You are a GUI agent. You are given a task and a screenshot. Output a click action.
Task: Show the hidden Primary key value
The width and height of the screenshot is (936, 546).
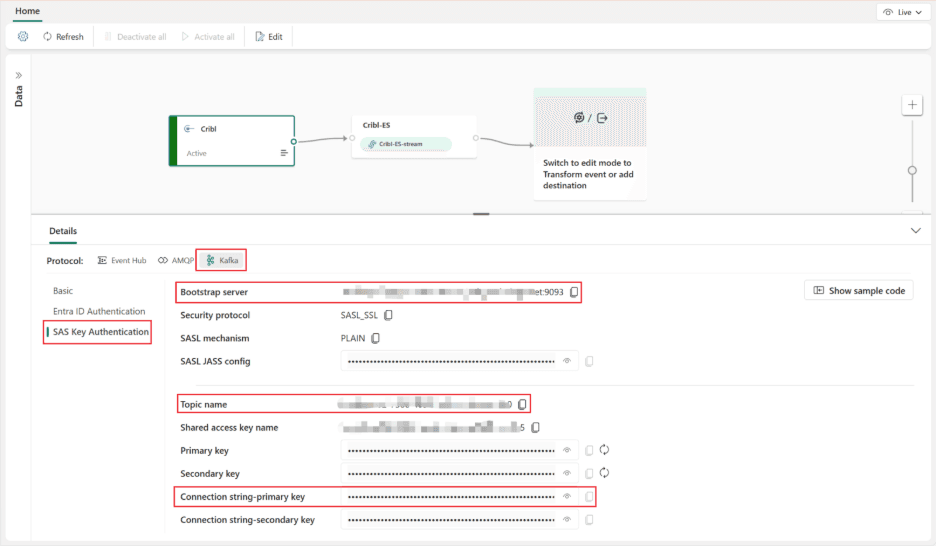567,450
